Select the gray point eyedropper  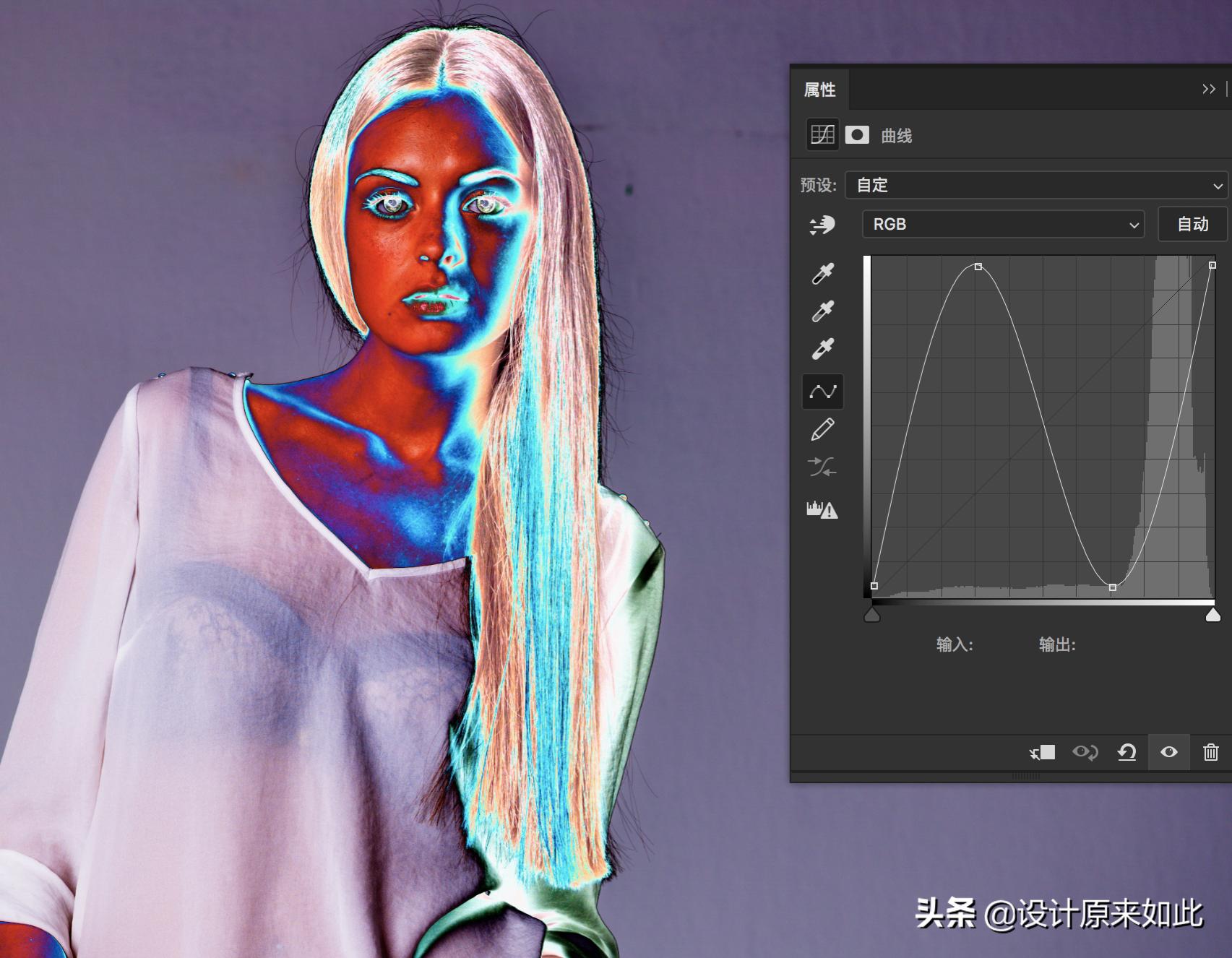823,311
